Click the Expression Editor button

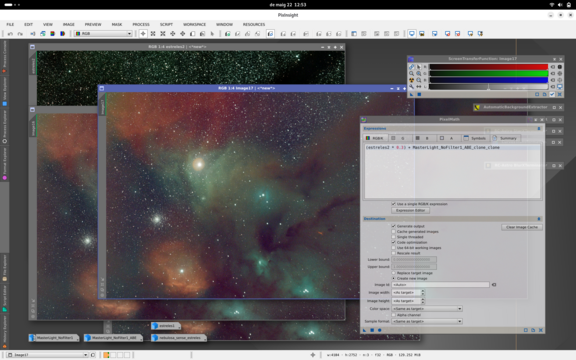pos(410,210)
